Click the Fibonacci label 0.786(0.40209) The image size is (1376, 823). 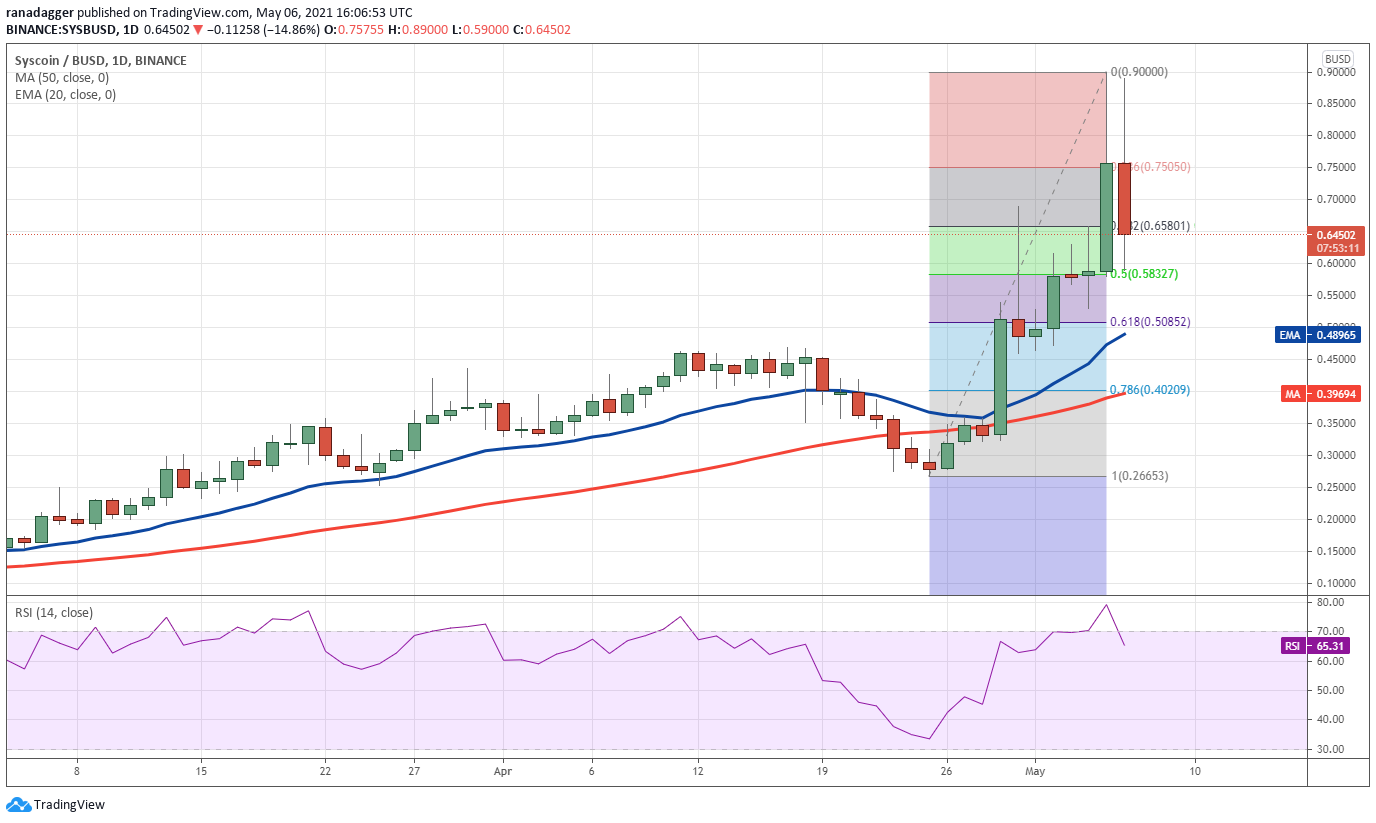[1149, 390]
